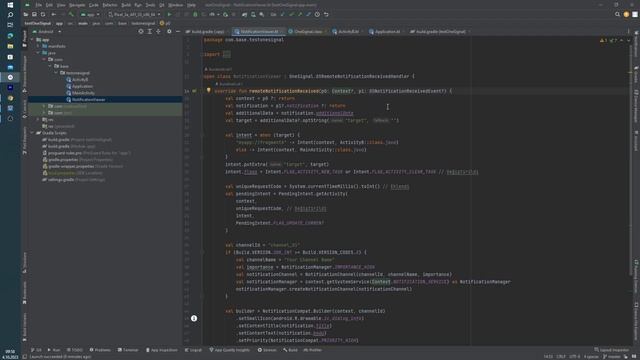Switch to the OneSignal.class editor tab
Image resolution: width=640 pixels, height=360 pixels.
pos(307,31)
